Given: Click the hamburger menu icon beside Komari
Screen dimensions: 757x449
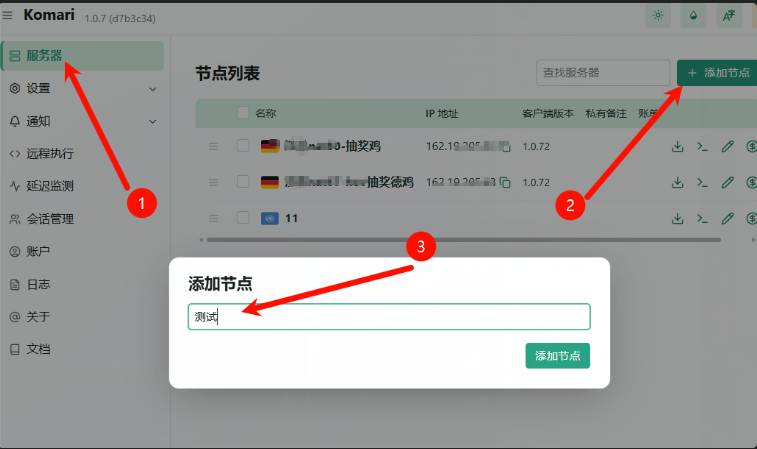Looking at the screenshot, I should click(9, 15).
